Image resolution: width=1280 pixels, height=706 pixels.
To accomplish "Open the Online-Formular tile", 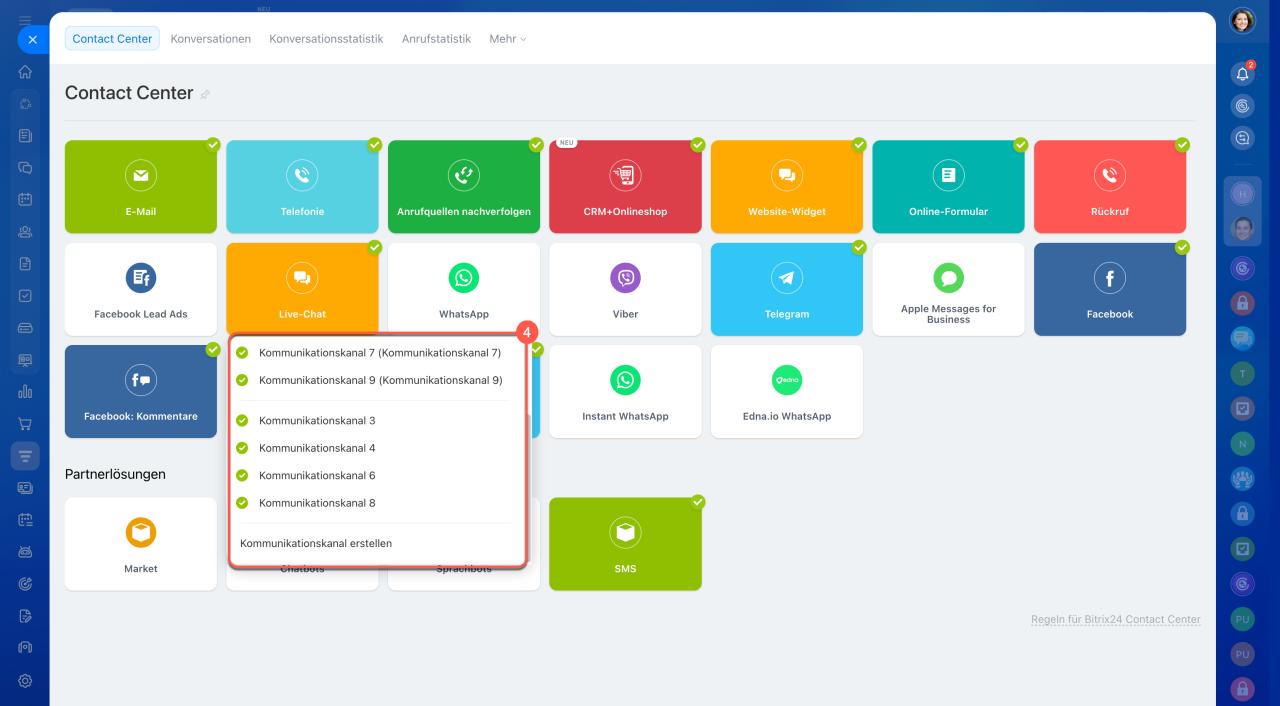I will point(948,187).
